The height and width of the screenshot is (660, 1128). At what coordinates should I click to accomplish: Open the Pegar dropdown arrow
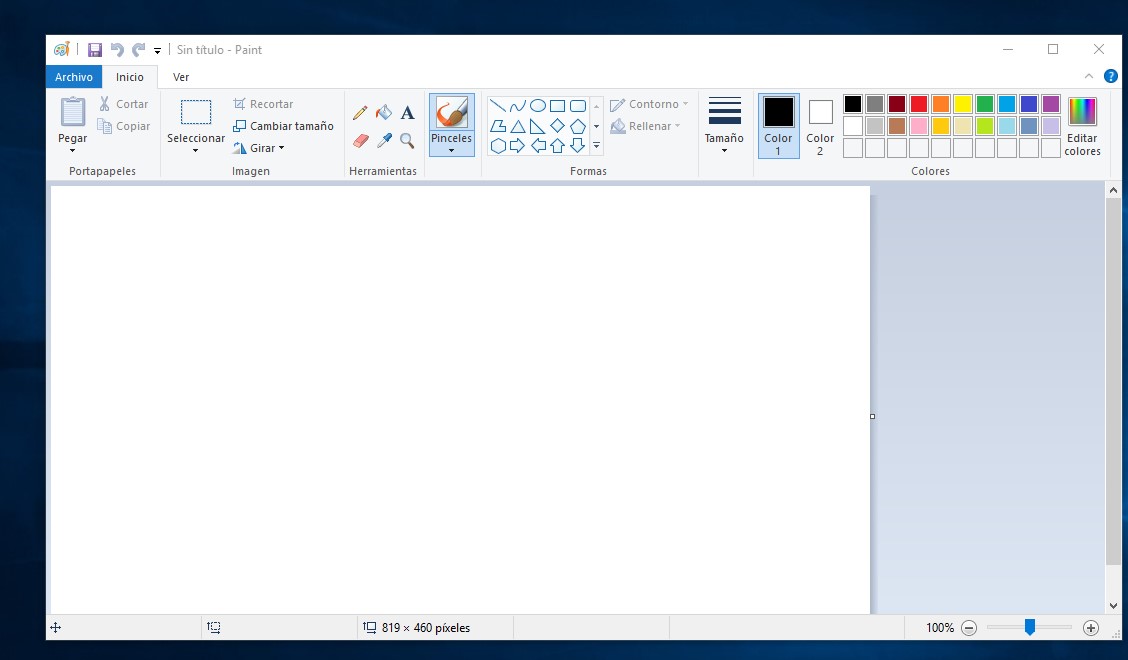click(x=73, y=150)
